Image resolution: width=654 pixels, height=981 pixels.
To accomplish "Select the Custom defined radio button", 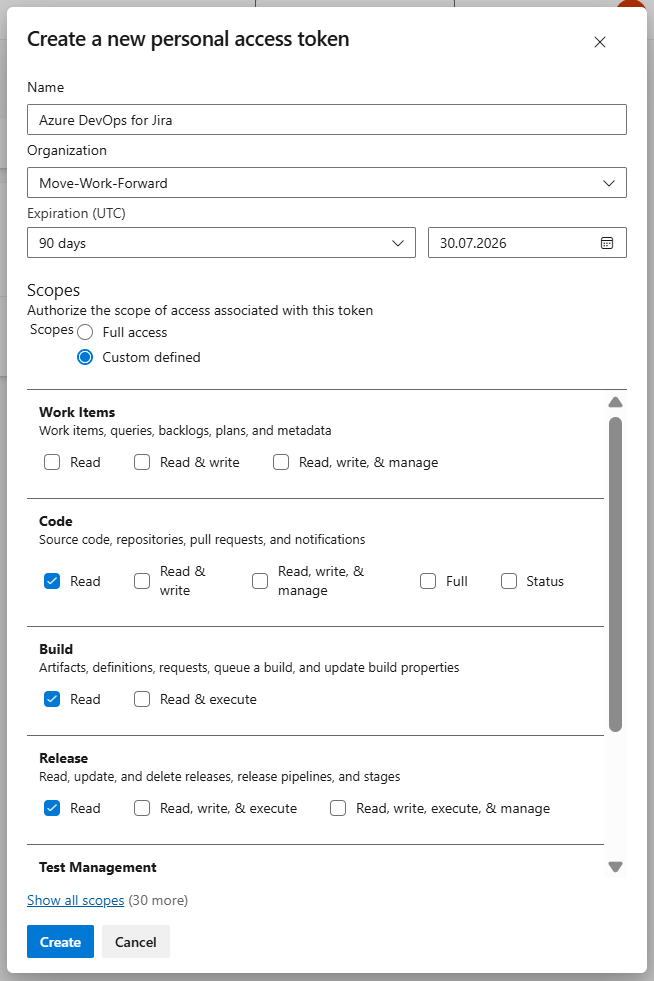I will [85, 357].
